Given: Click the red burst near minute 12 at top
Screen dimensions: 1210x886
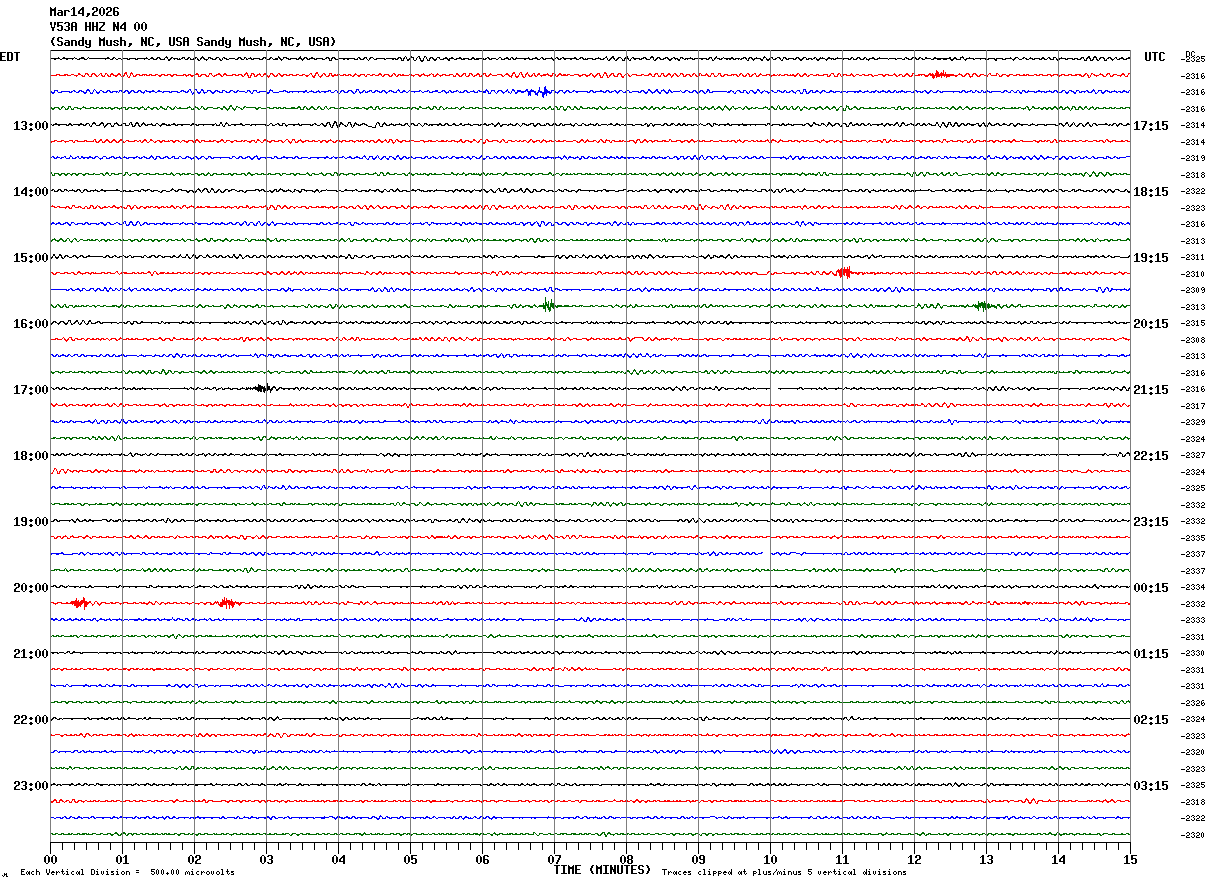Looking at the screenshot, I should tap(938, 74).
